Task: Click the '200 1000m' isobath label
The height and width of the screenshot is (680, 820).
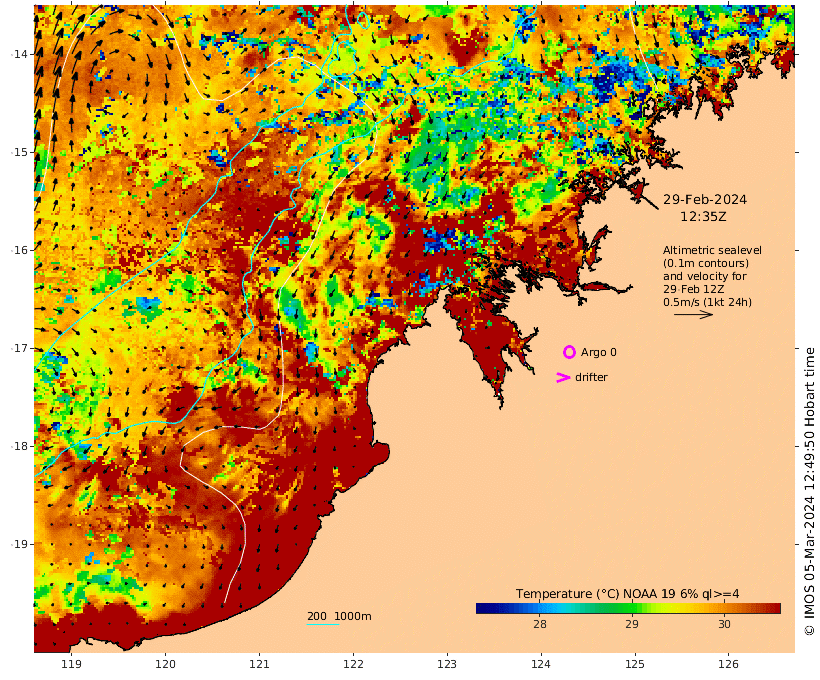Action: (x=339, y=616)
